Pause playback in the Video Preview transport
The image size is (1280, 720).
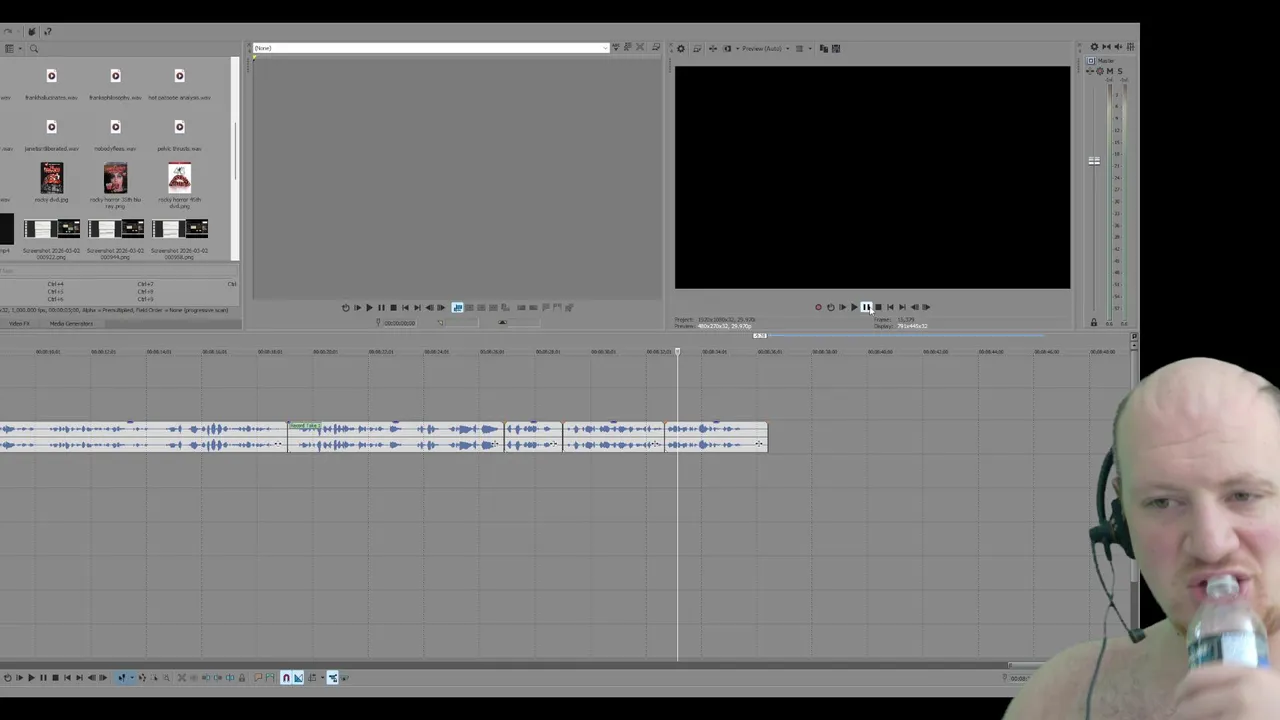866,307
